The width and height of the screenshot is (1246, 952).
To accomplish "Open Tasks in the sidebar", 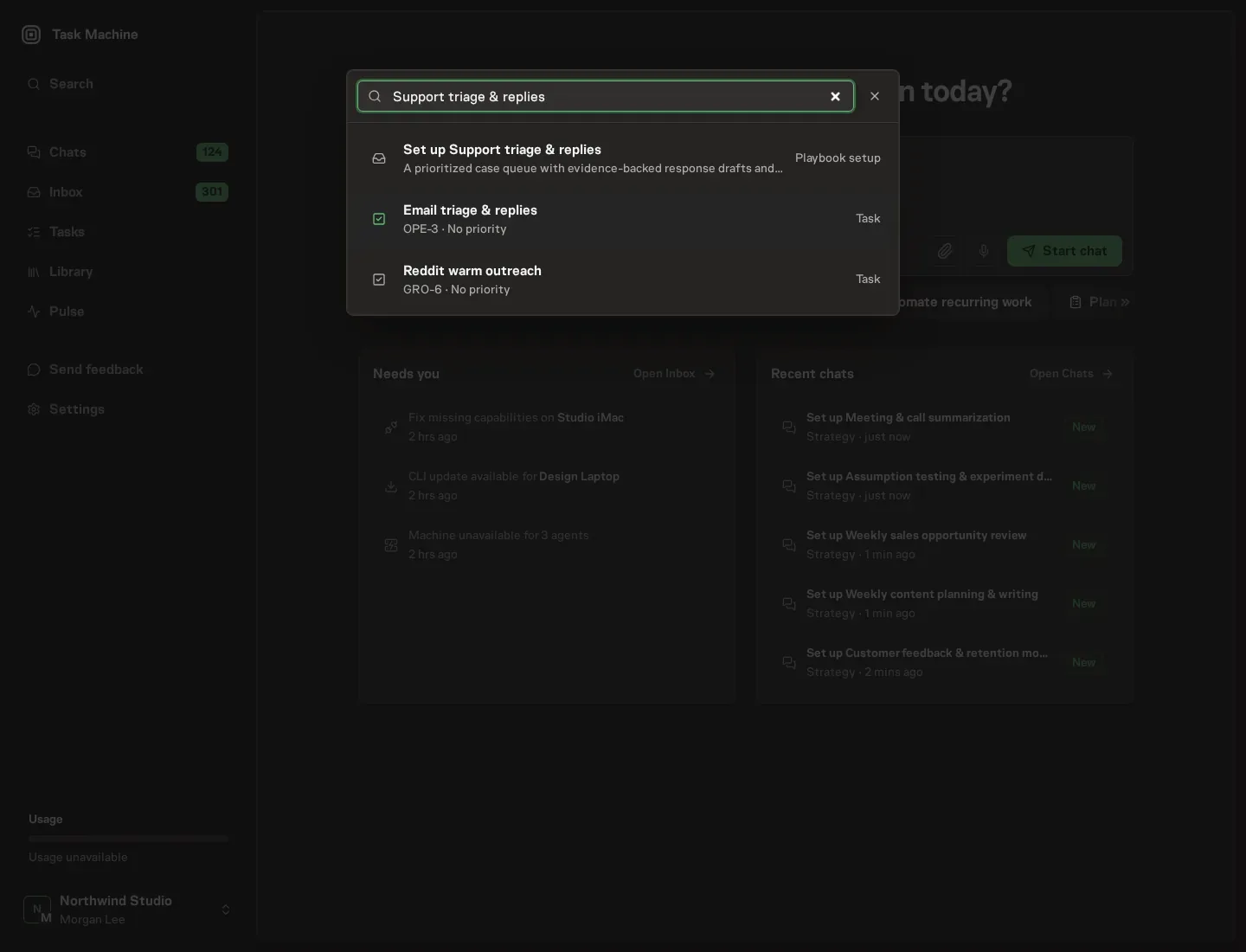I will [128, 232].
